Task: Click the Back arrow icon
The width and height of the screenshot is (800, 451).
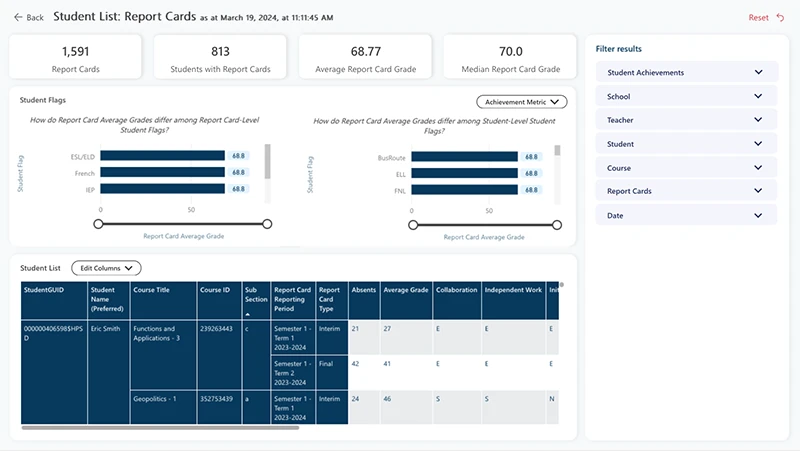Action: tap(18, 17)
